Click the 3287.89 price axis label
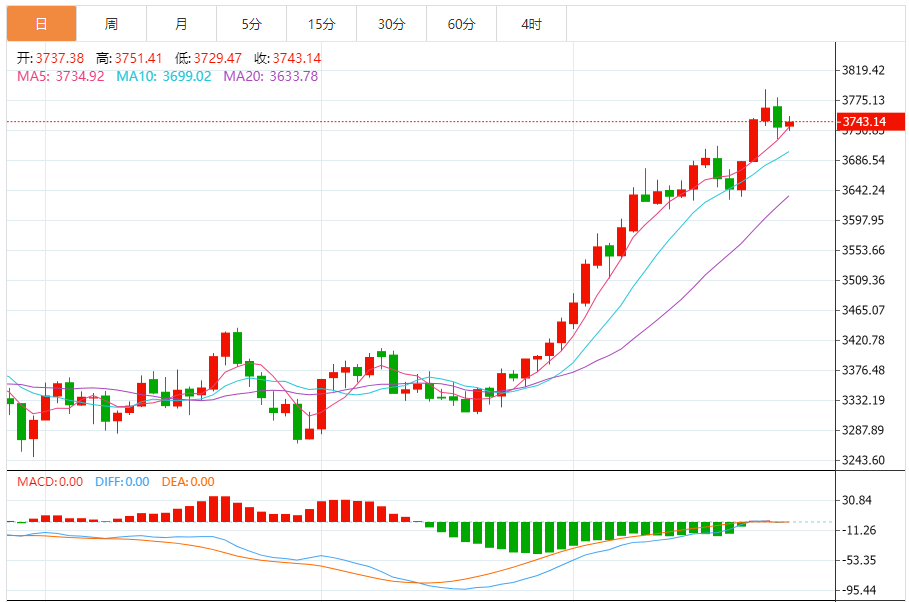Viewport: 909px width, 602px height. coord(863,430)
